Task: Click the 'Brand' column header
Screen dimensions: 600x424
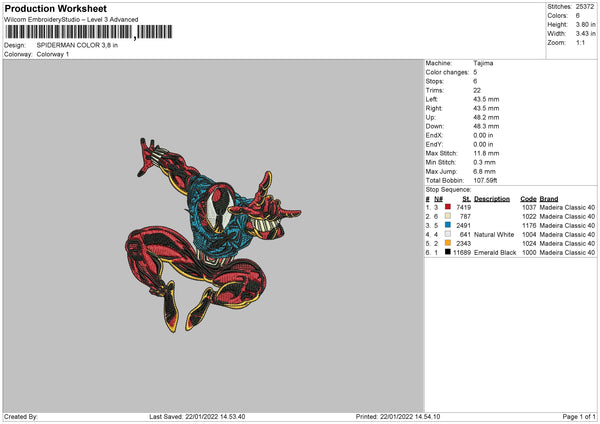Action: pos(549,199)
